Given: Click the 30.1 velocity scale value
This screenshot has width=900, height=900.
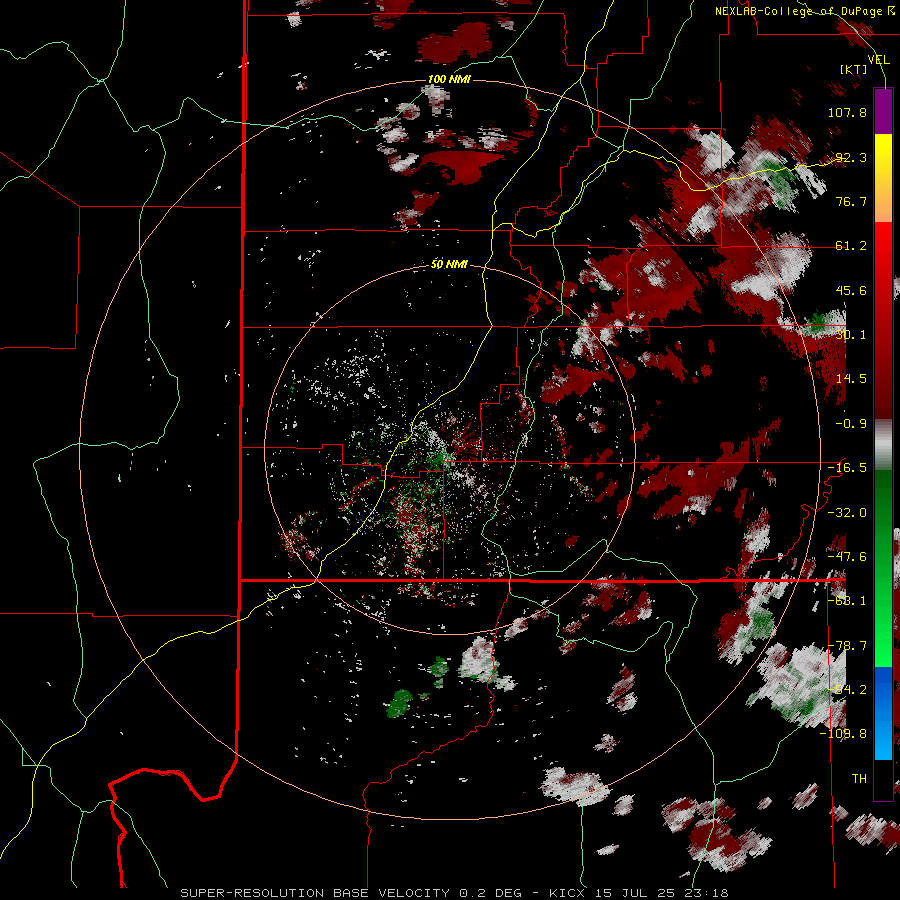Looking at the screenshot, I should coord(851,335).
